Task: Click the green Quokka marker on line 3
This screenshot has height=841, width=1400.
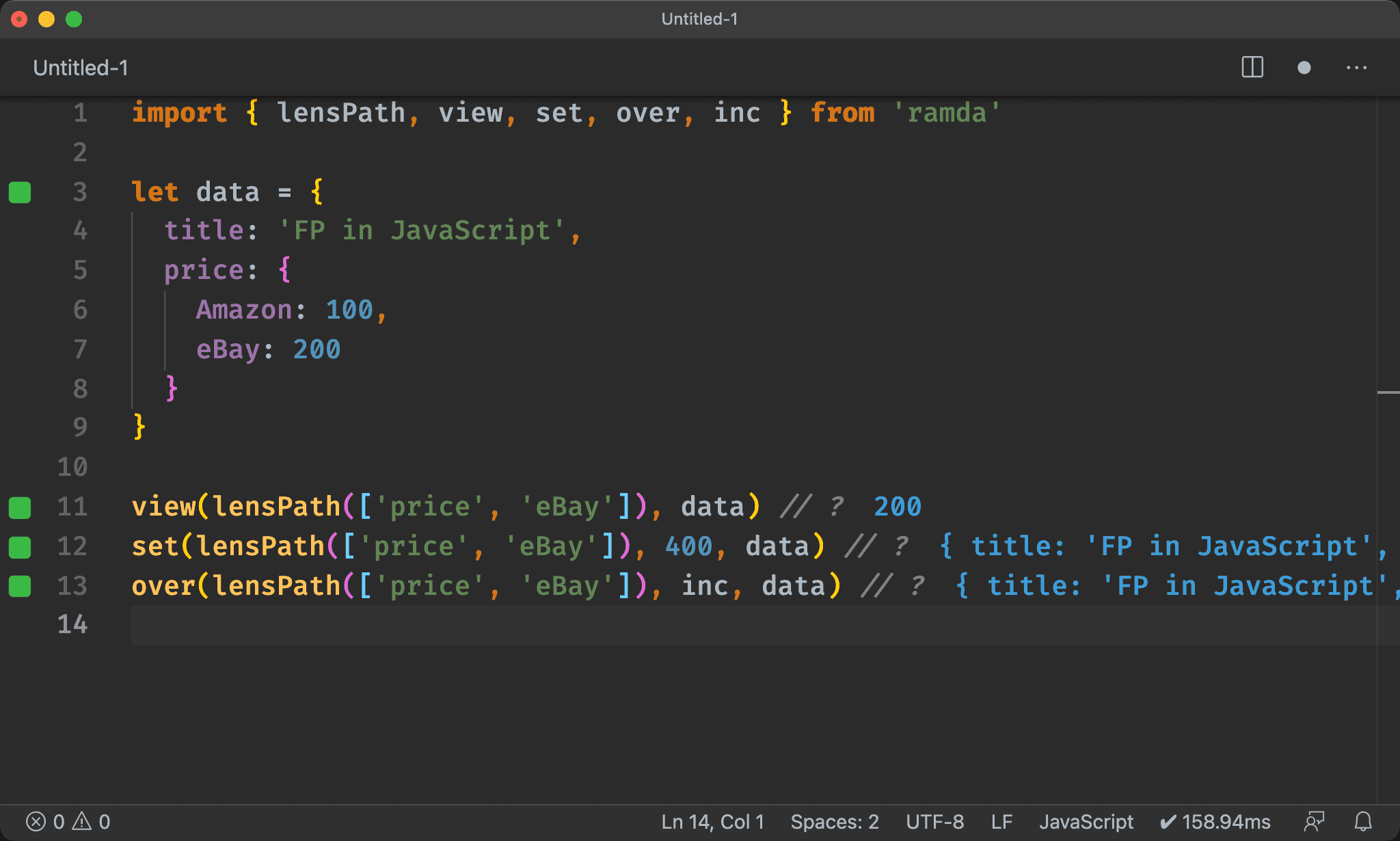Action: tap(20, 193)
